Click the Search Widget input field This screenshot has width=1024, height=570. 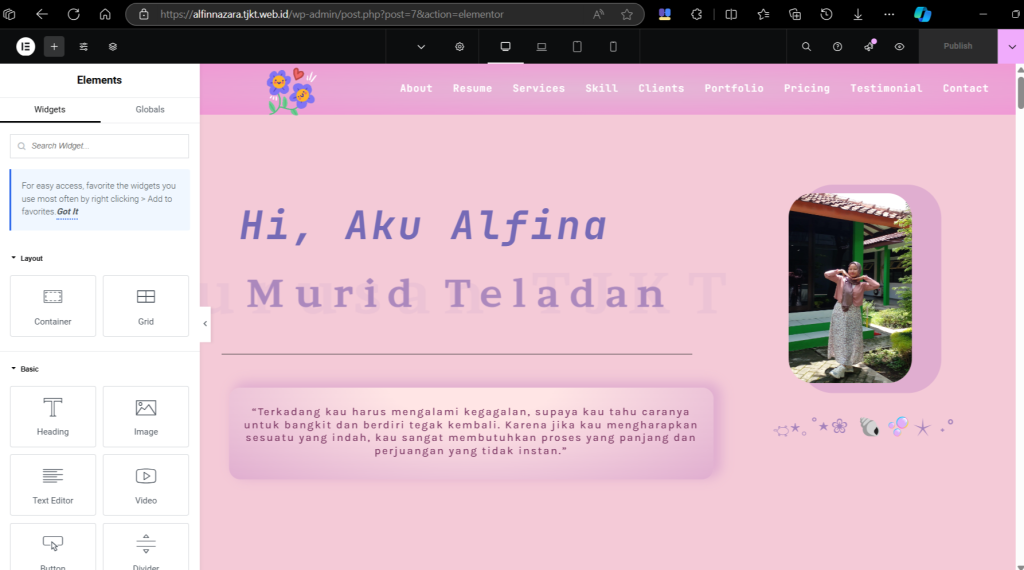coord(100,146)
